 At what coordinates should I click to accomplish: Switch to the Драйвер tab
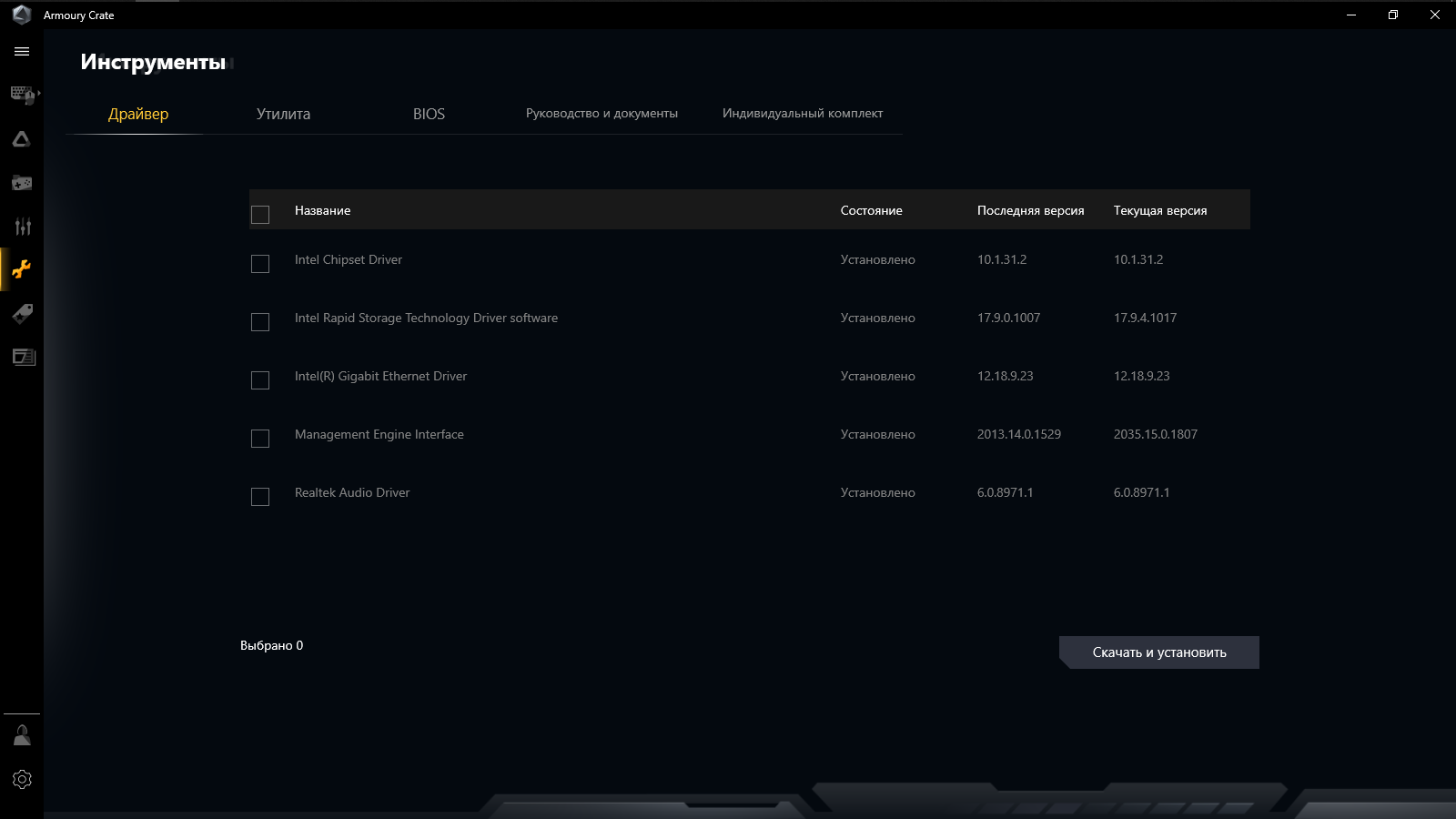coord(138,114)
